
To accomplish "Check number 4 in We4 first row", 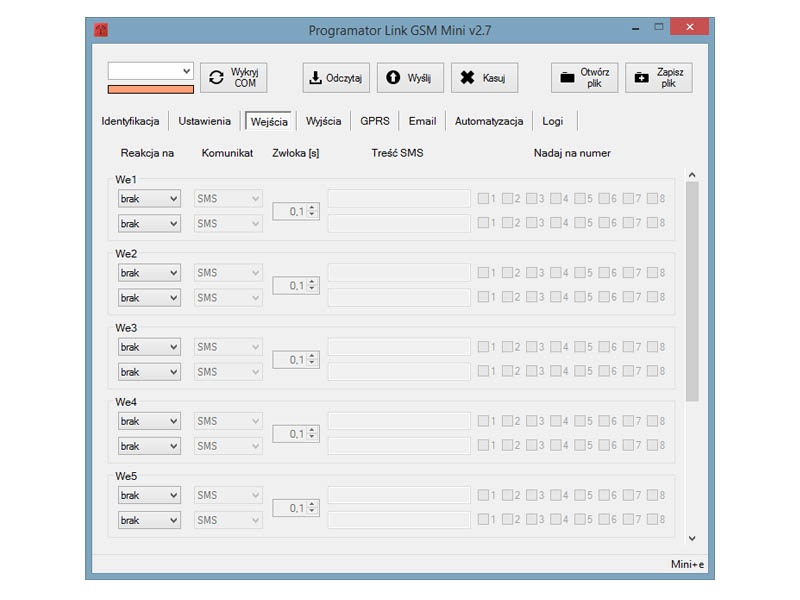I will (556, 421).
